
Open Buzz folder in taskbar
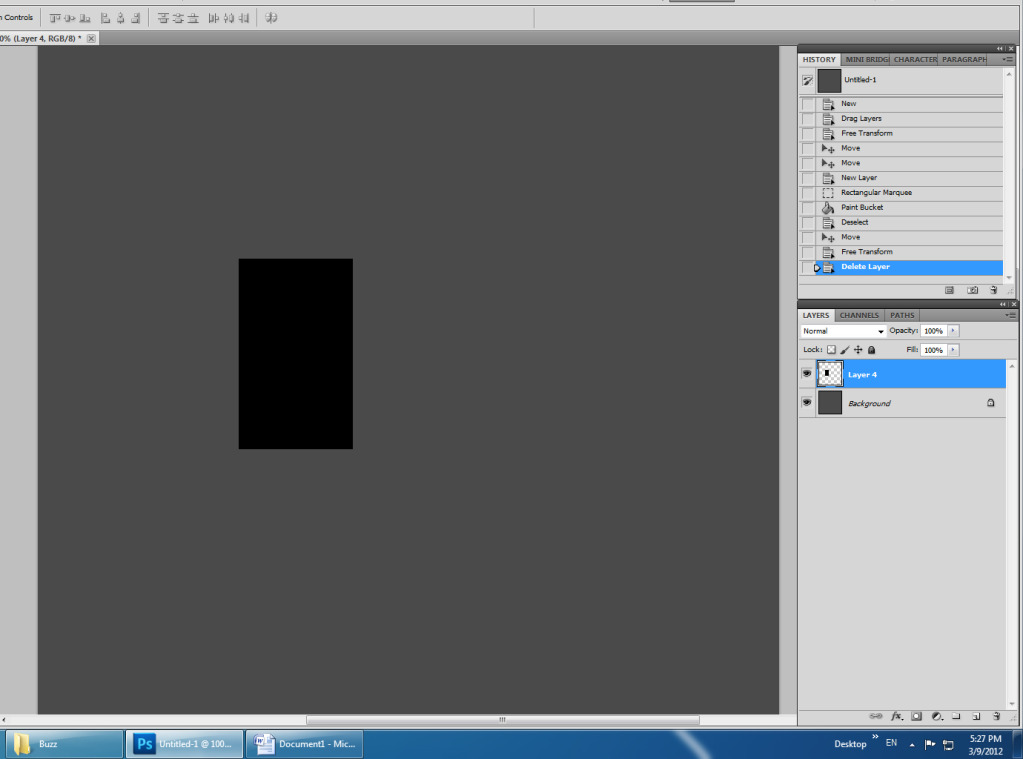(x=63, y=744)
